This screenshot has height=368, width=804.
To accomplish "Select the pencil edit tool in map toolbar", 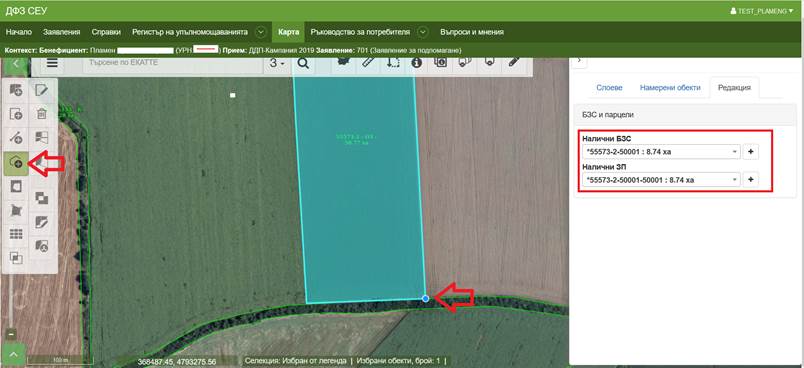I will click(x=514, y=63).
